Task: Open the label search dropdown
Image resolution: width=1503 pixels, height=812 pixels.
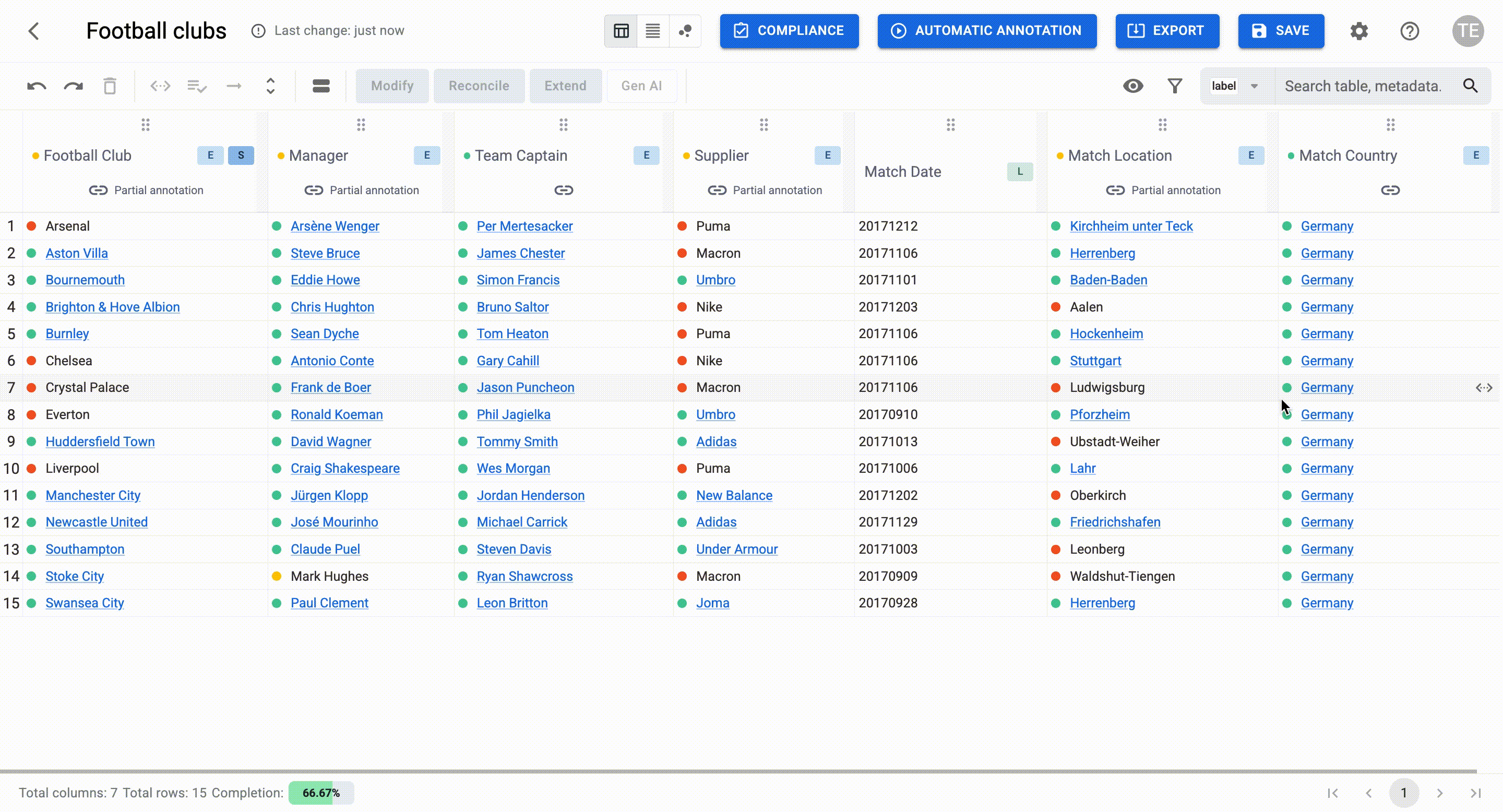Action: (x=1236, y=86)
